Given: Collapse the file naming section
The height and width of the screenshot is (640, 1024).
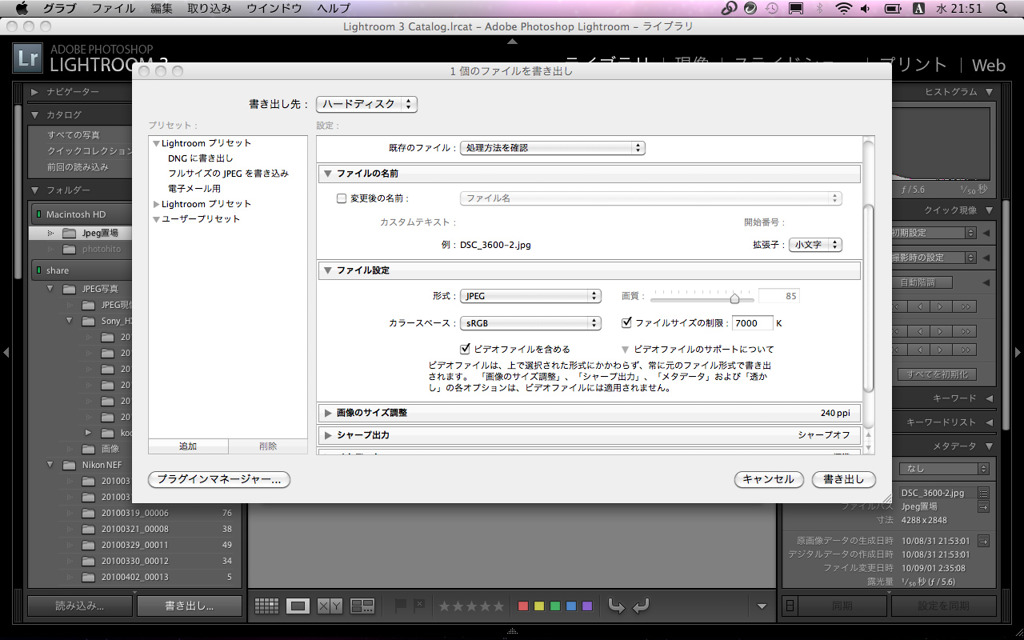Looking at the screenshot, I should tap(328, 174).
